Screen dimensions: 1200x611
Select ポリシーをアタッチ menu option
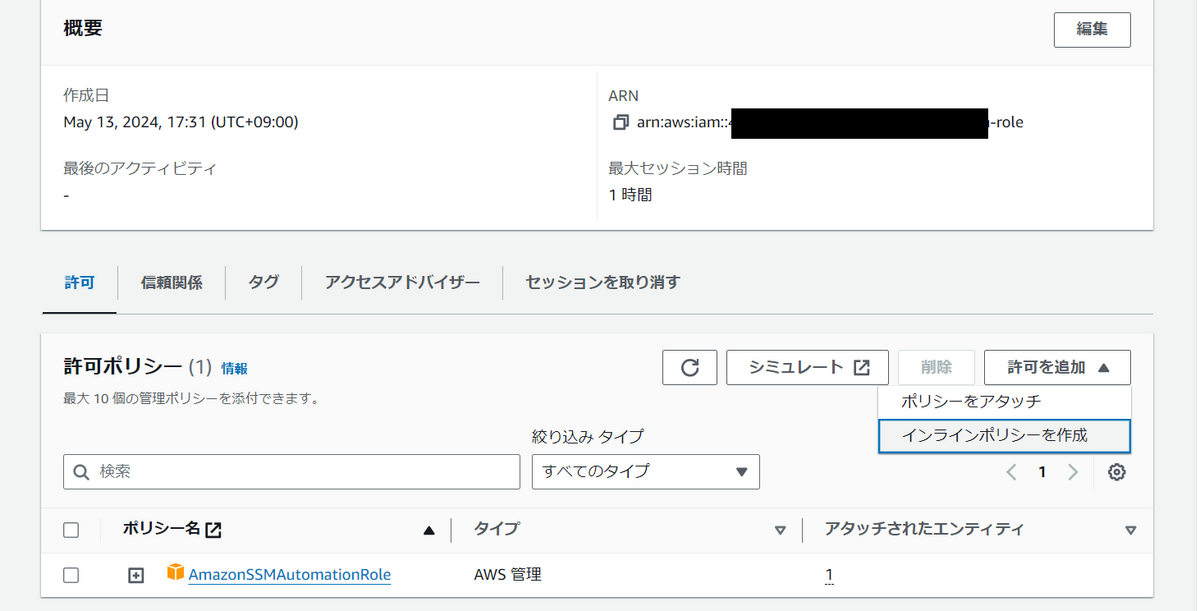(x=1004, y=402)
